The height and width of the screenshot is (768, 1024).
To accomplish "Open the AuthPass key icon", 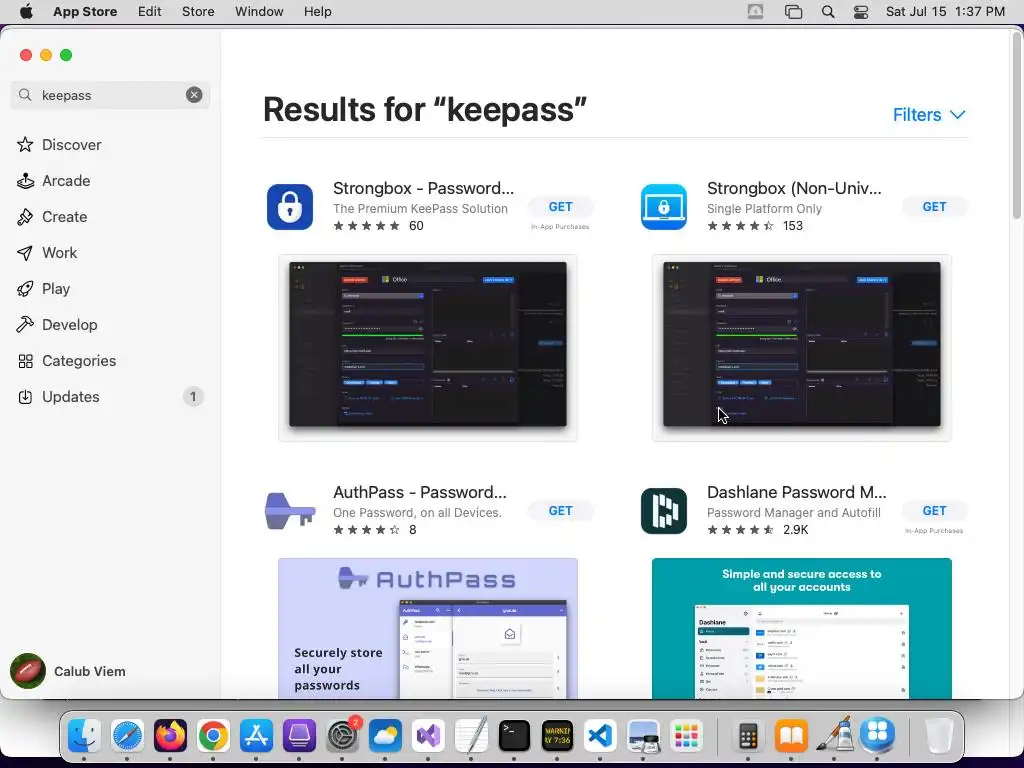I will point(290,511).
